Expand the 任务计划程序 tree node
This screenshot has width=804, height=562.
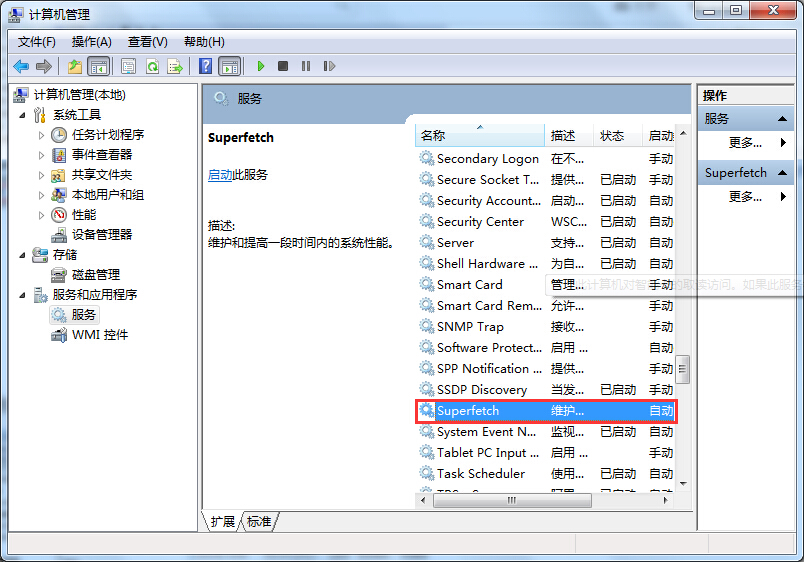pos(41,135)
